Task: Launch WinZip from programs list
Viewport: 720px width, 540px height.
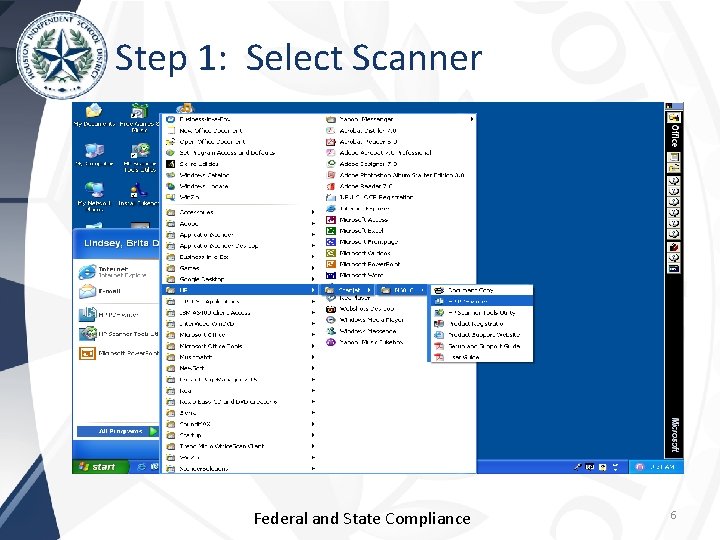Action: [x=184, y=197]
